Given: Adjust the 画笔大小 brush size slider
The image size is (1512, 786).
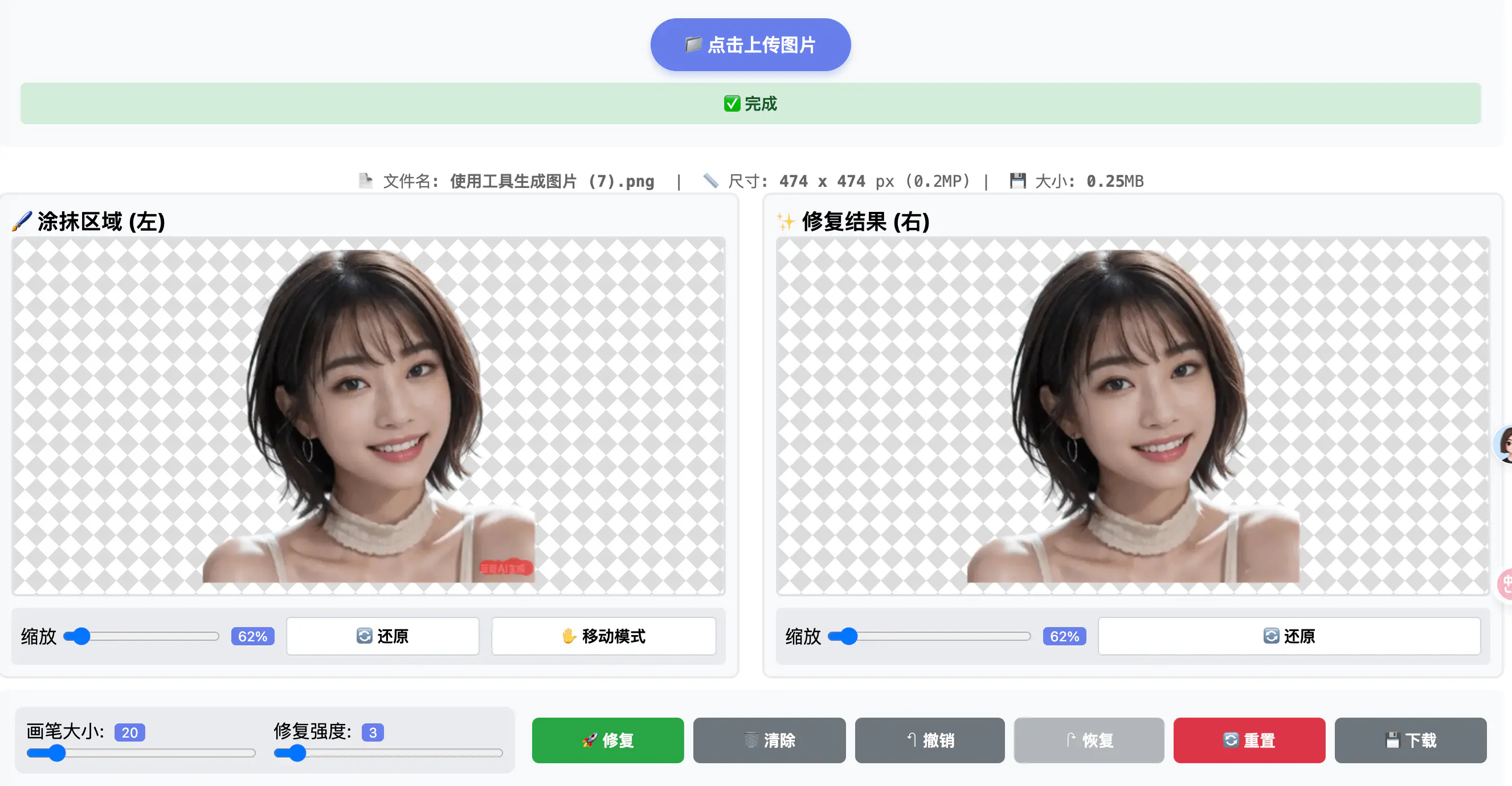Looking at the screenshot, I should (x=141, y=753).
